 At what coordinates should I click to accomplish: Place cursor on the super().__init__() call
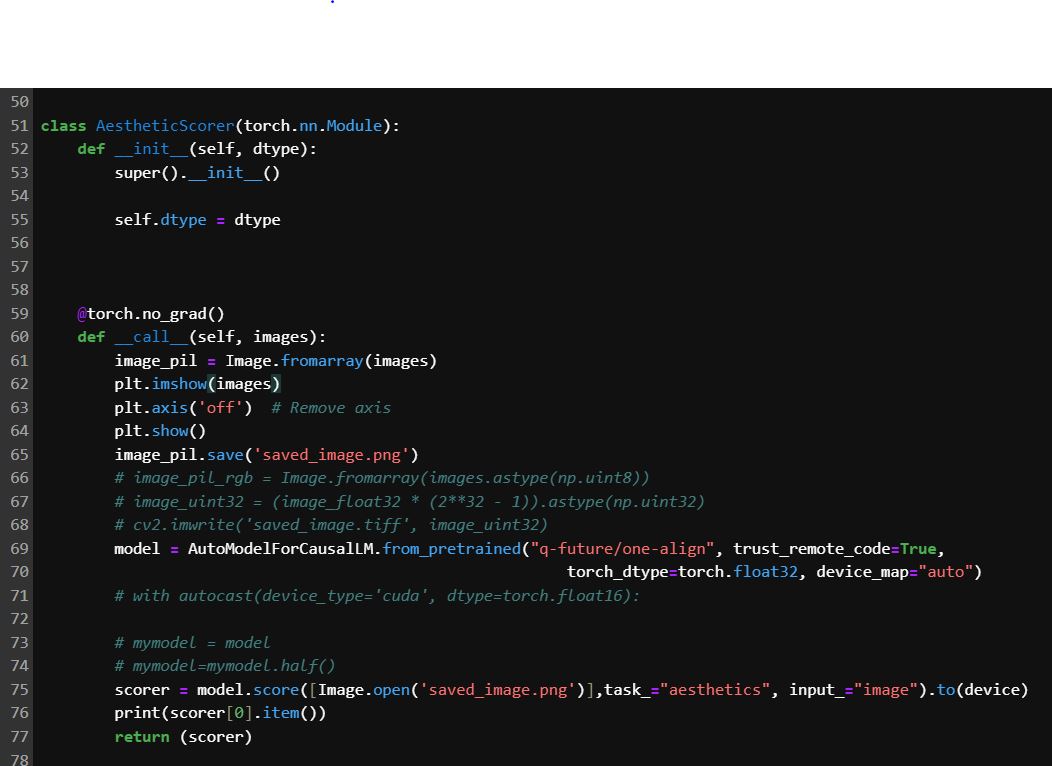pyautogui.click(x=197, y=173)
